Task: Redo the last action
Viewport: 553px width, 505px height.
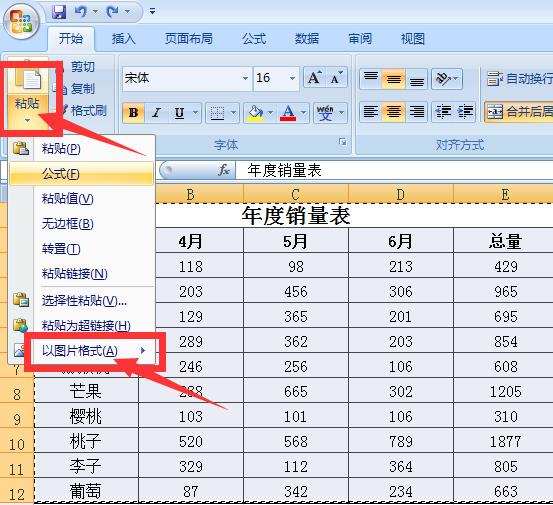Action: 113,12
